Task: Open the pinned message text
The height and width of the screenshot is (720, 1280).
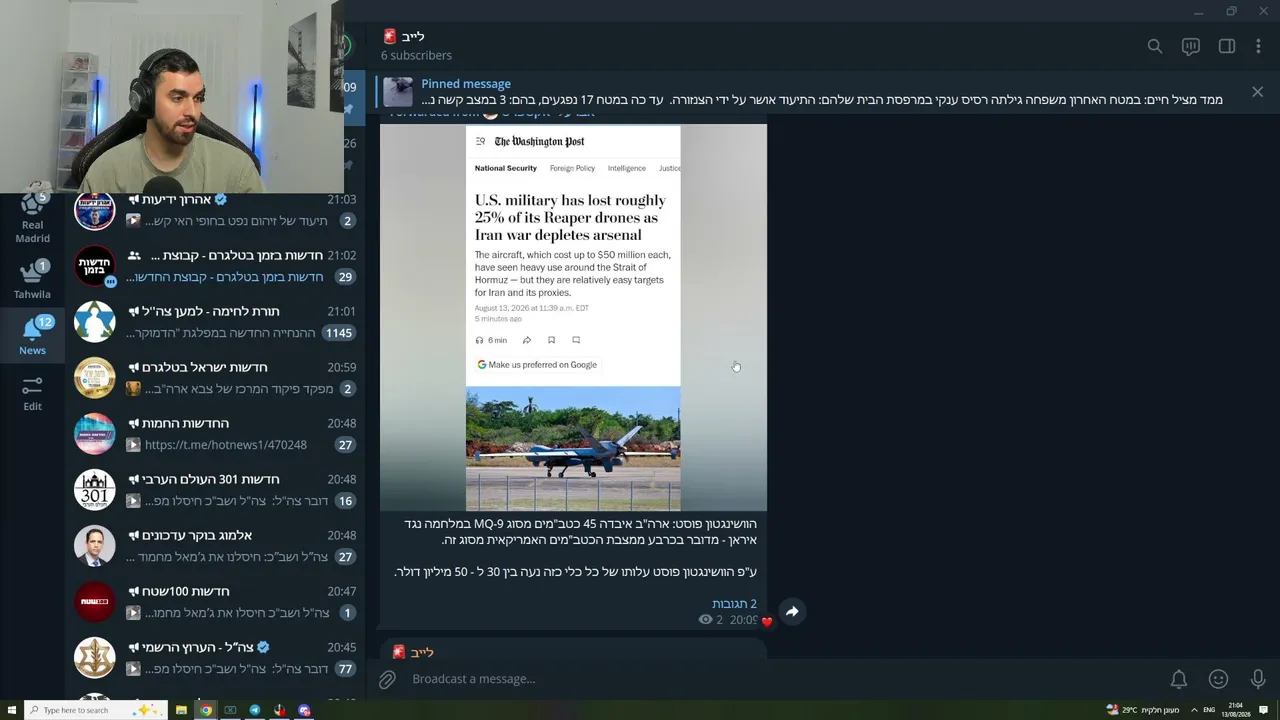Action: (x=822, y=100)
